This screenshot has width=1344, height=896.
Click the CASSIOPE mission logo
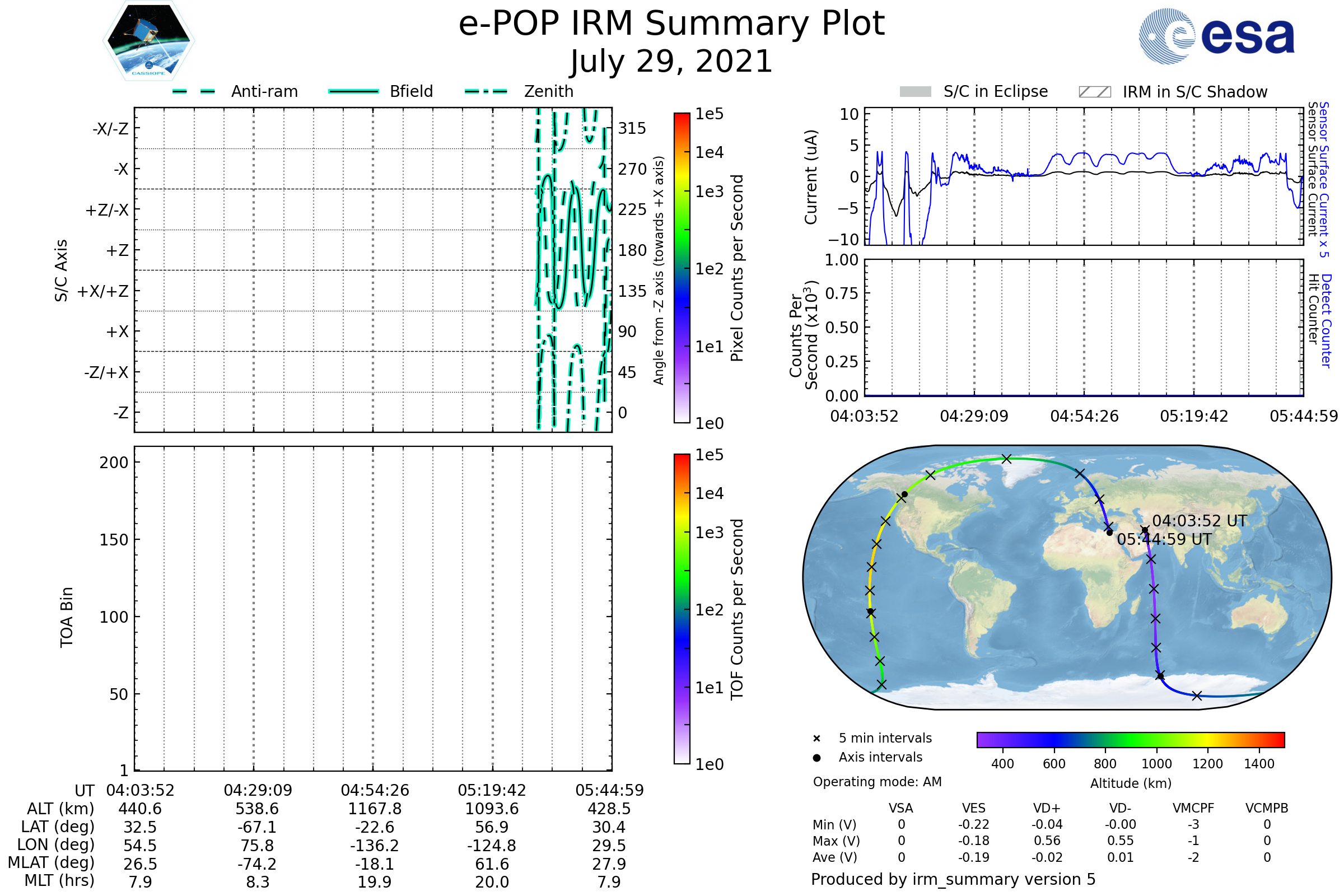point(148,41)
